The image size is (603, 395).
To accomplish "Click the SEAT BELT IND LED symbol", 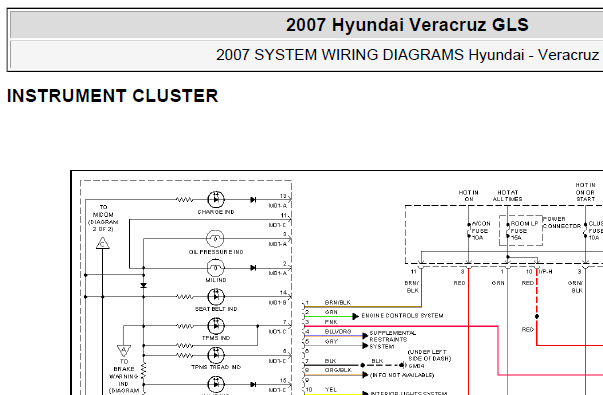I will pyautogui.click(x=216, y=297).
